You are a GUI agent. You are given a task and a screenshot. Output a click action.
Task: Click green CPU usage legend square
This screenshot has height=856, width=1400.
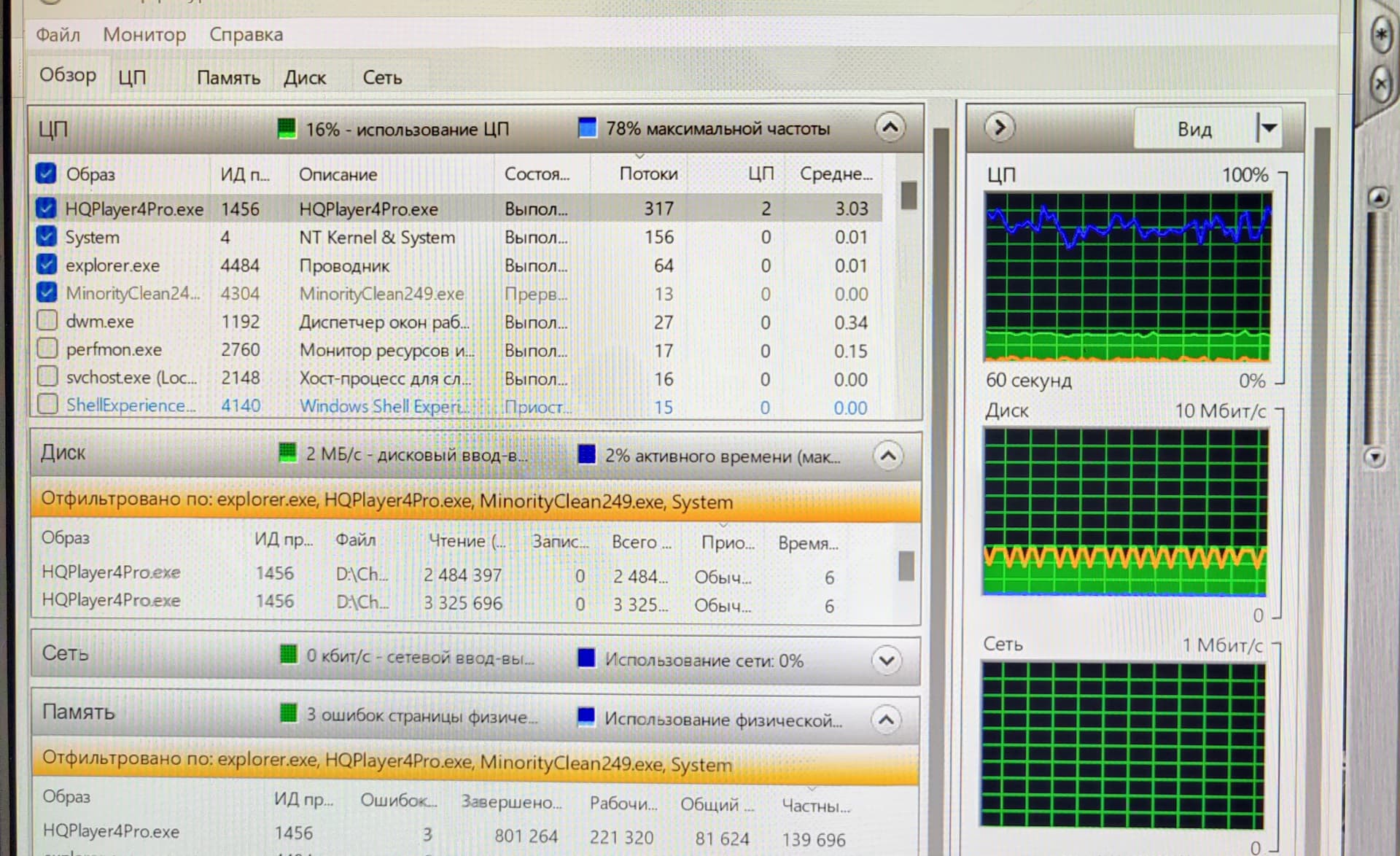click(x=287, y=129)
